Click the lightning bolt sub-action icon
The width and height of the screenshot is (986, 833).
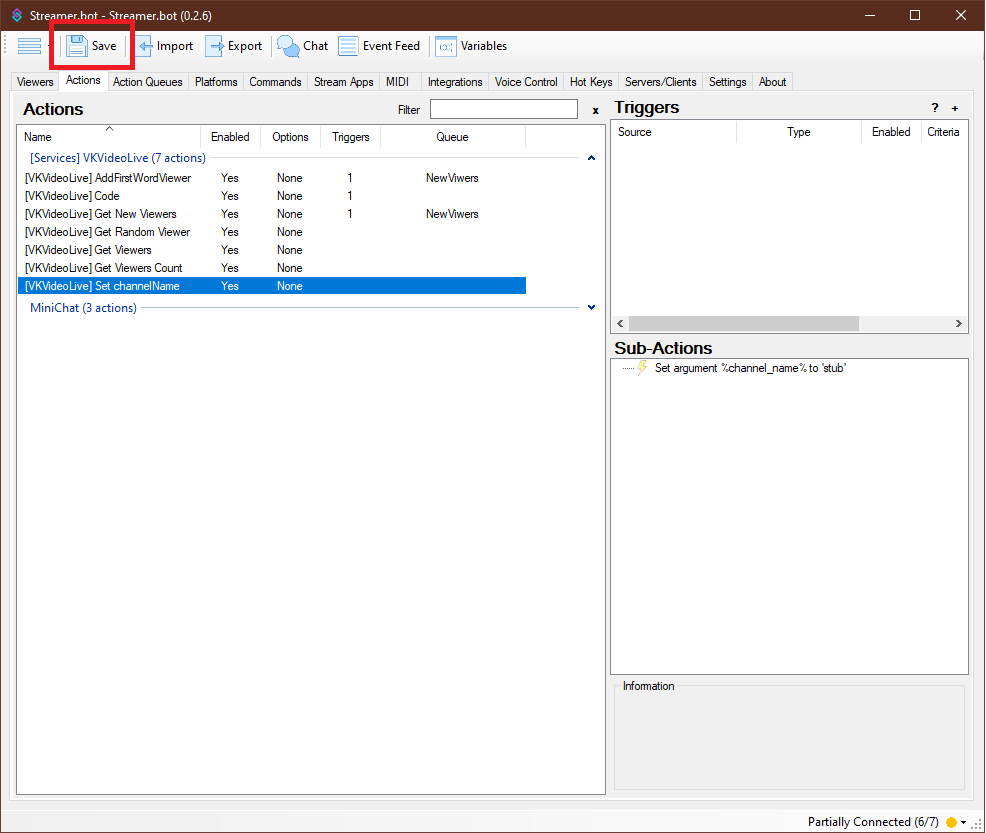click(642, 368)
